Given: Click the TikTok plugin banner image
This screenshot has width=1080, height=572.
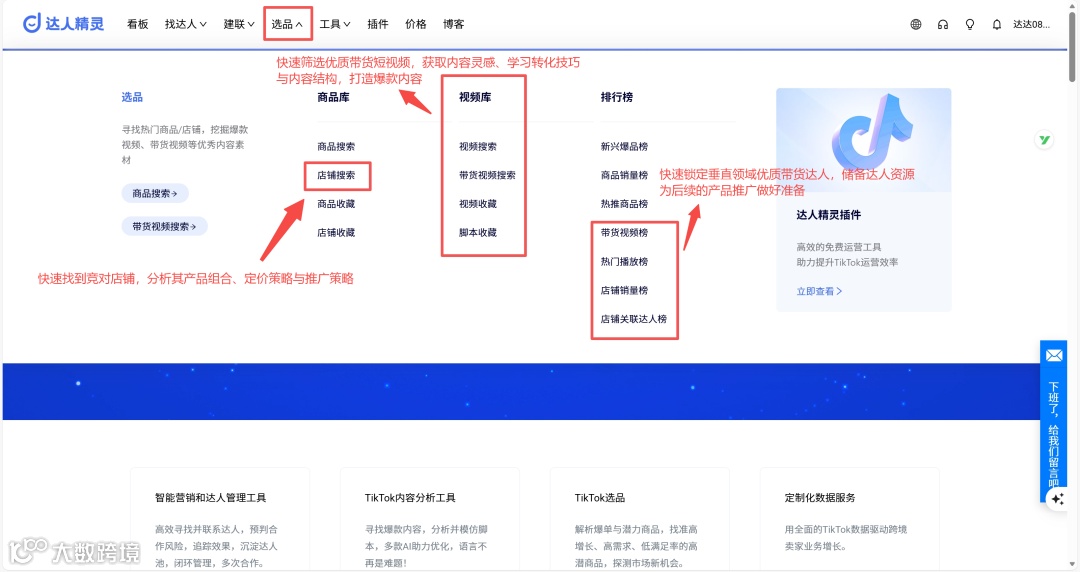Looking at the screenshot, I should coord(864,140).
